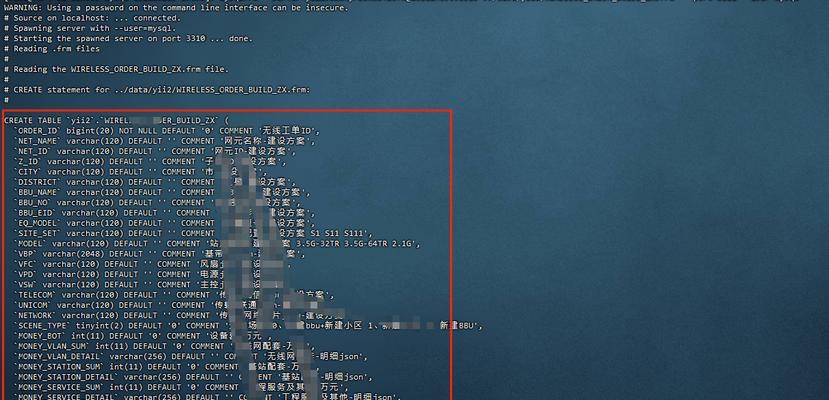This screenshot has width=829, height=400.
Task: Select the `MONEY_STATION_DETAIL` column line
Action: [x=193, y=377]
